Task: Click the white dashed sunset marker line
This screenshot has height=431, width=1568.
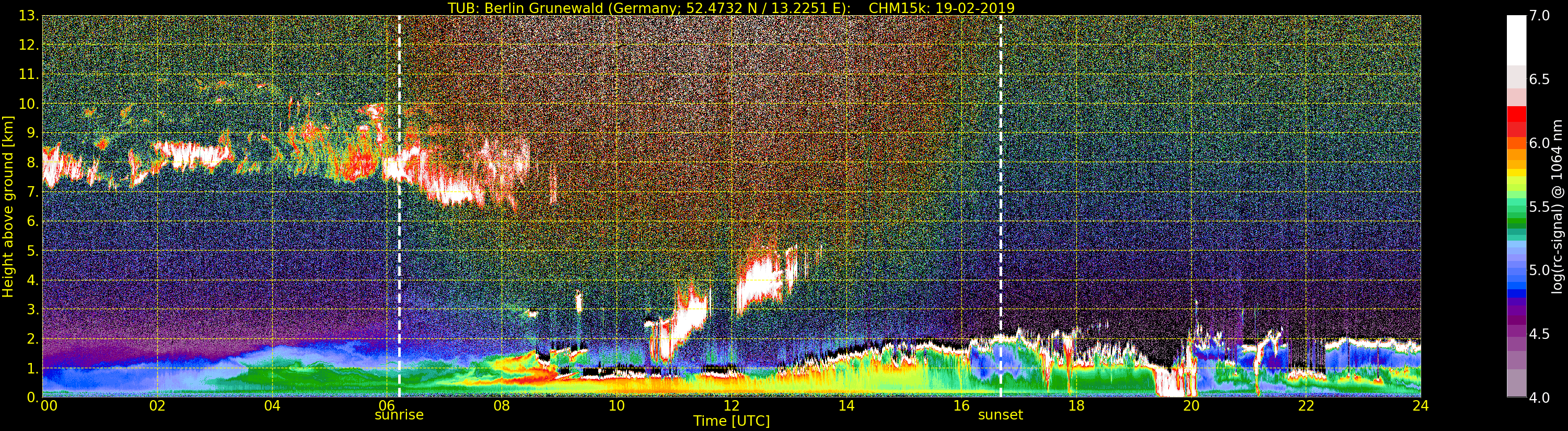Action: 1001,207
